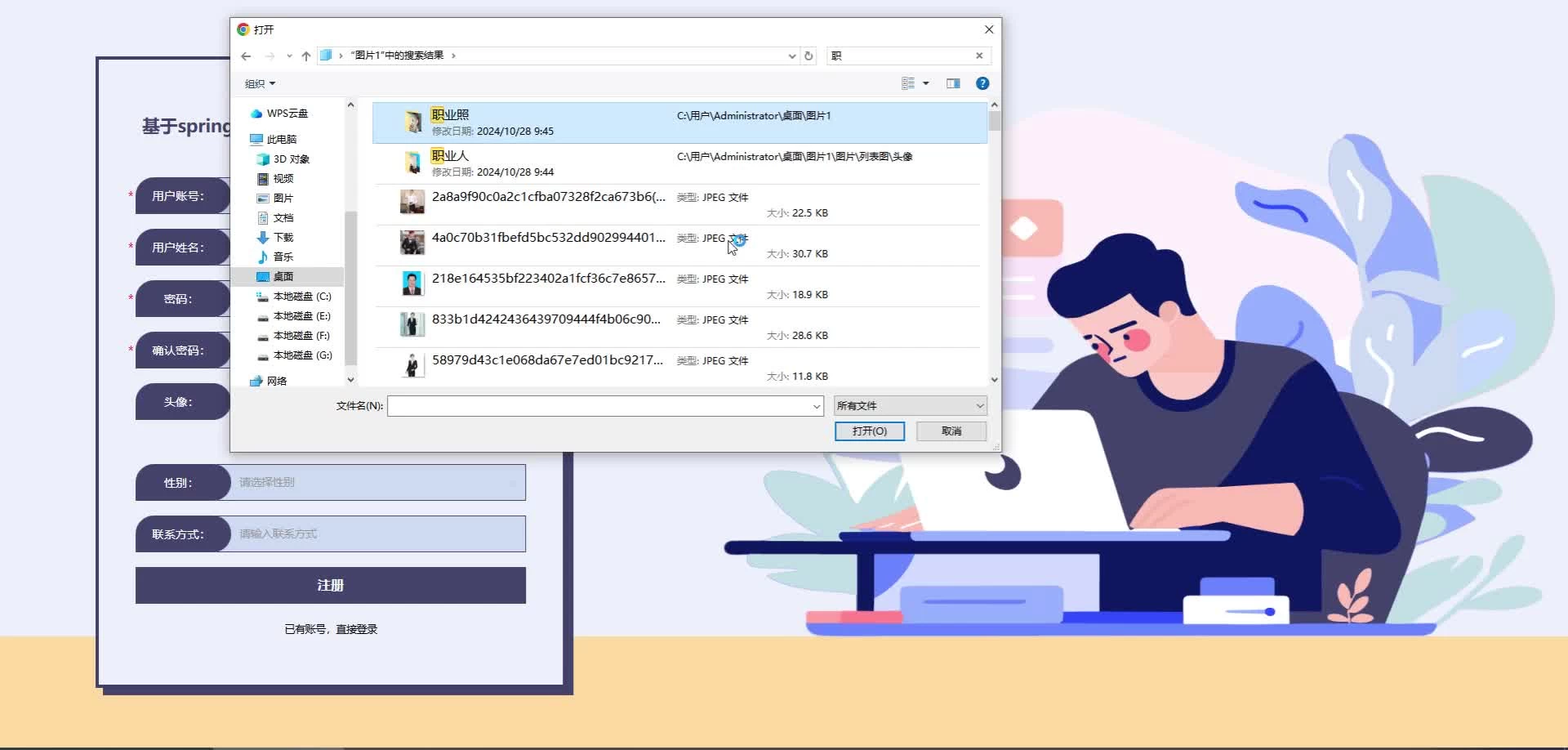Refresh the search results list

[808, 56]
